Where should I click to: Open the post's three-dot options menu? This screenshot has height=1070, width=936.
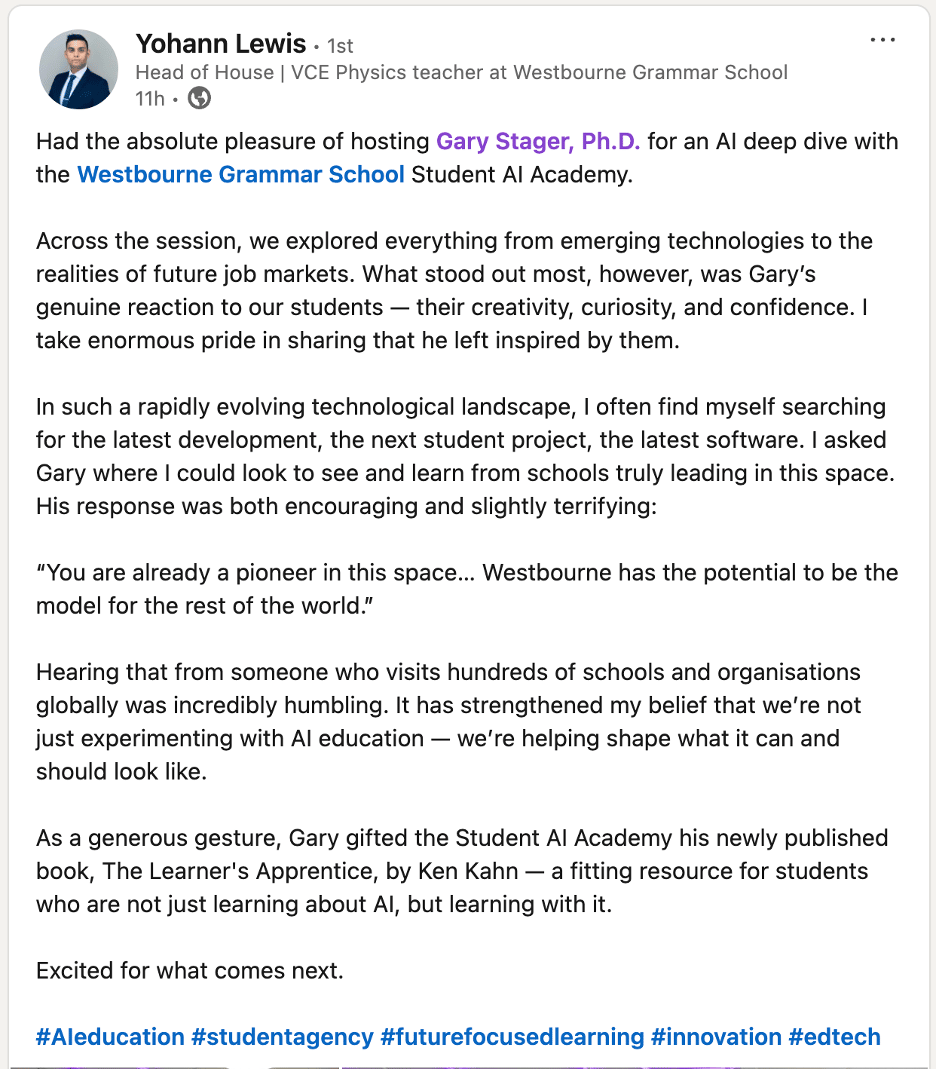tap(882, 41)
